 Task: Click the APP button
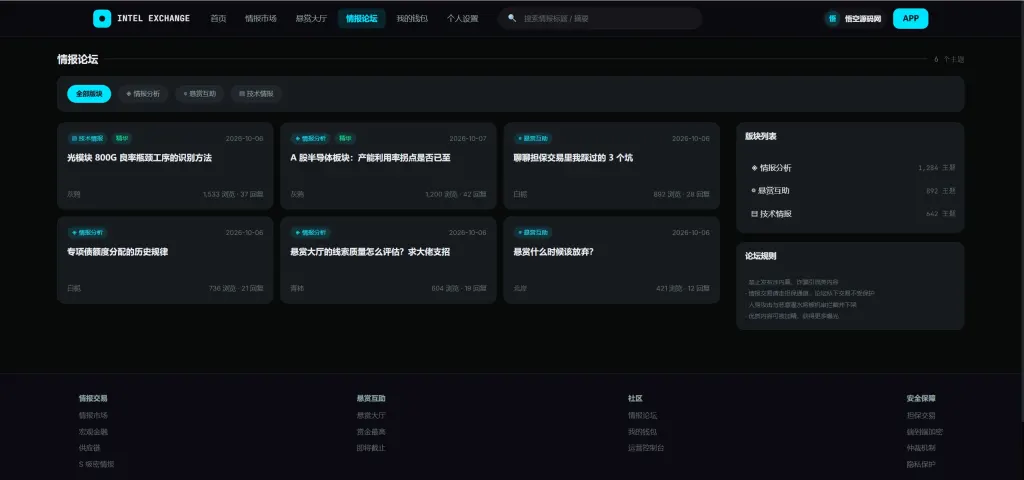[x=910, y=18]
